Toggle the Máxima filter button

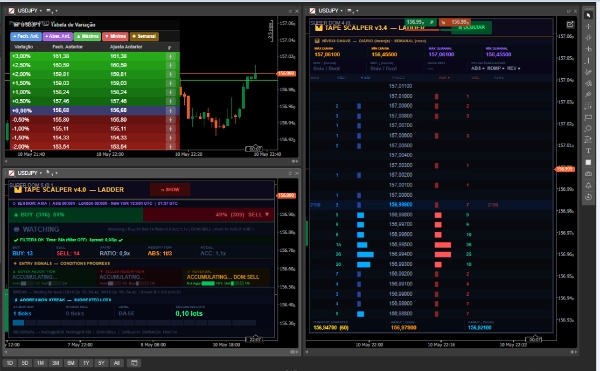click(87, 36)
